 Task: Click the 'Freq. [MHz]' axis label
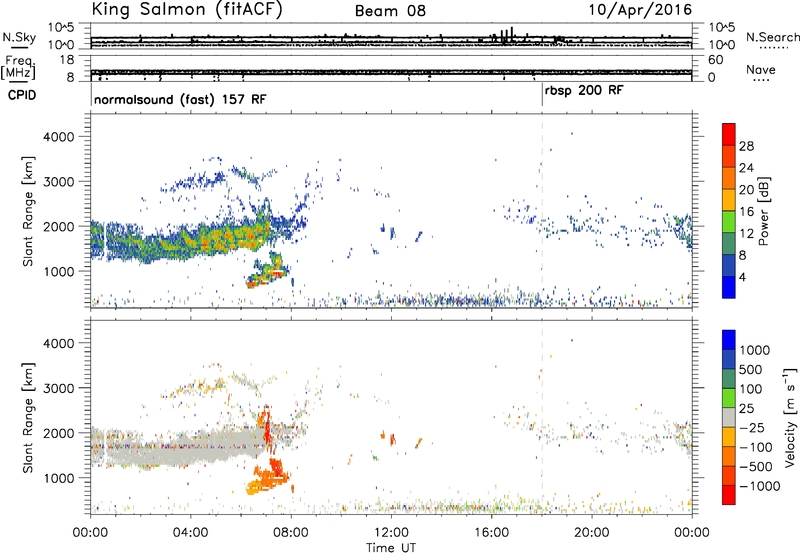coord(19,68)
